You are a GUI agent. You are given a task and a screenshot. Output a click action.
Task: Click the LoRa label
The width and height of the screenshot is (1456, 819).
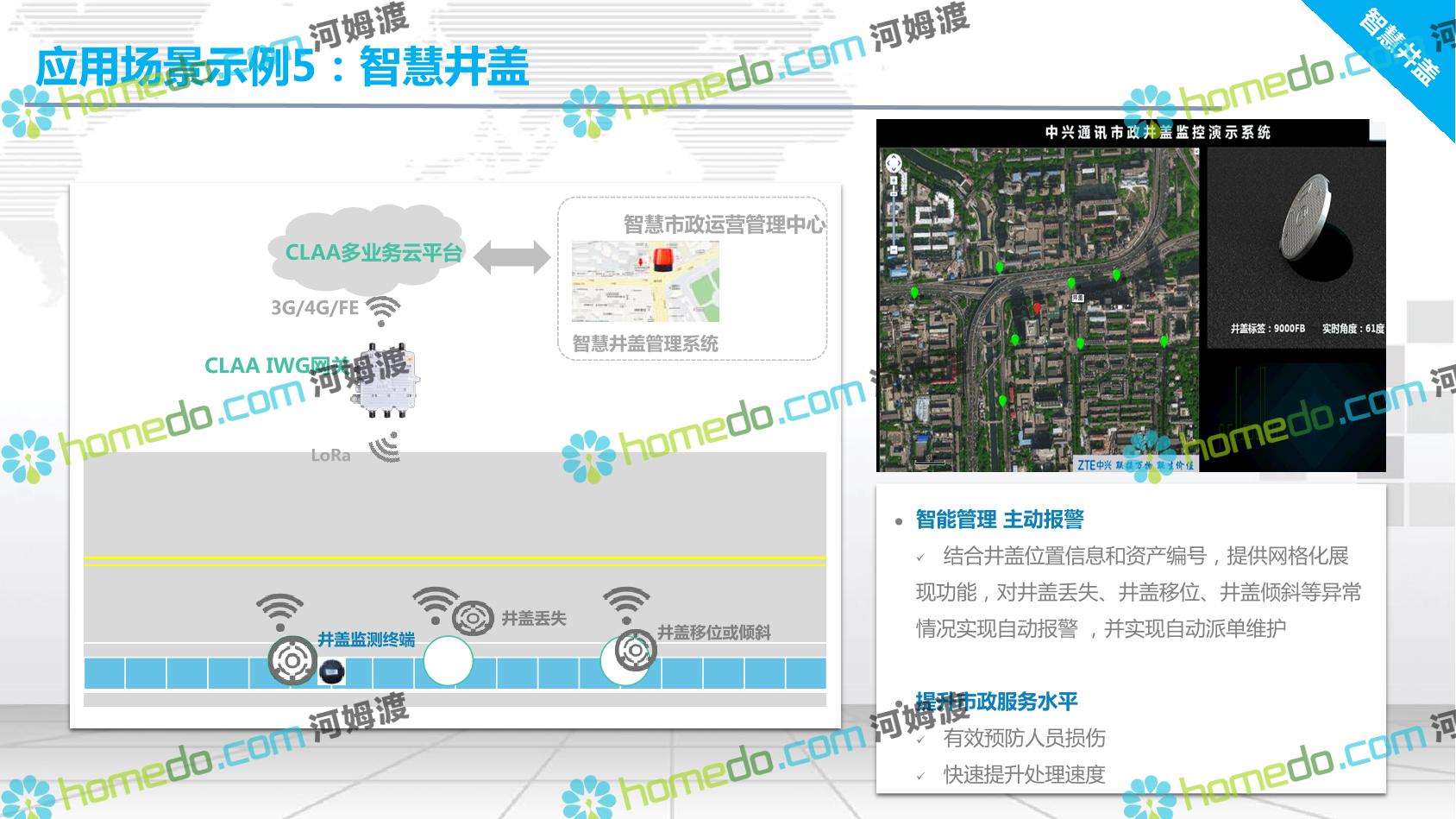(x=330, y=455)
